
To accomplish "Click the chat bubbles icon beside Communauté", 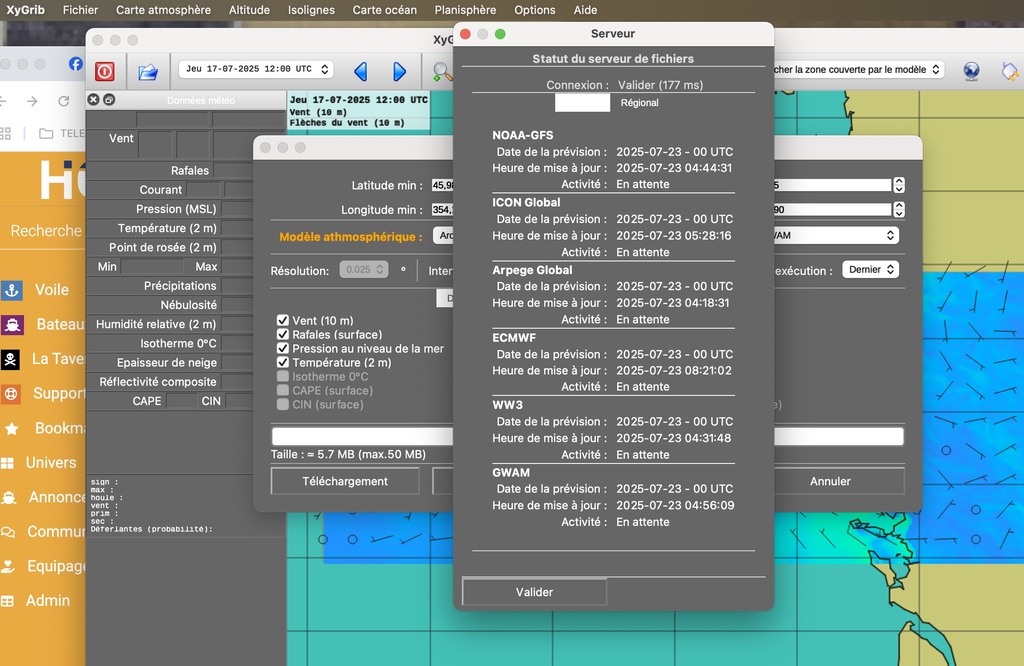I will [8, 532].
